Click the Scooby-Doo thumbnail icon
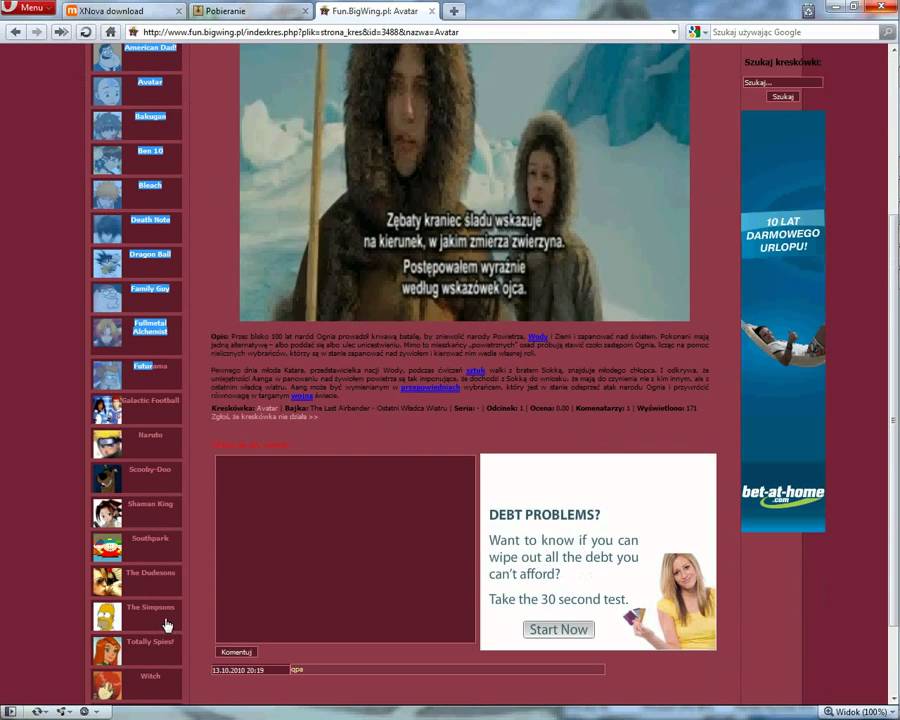The height and width of the screenshot is (720, 900). 107,479
